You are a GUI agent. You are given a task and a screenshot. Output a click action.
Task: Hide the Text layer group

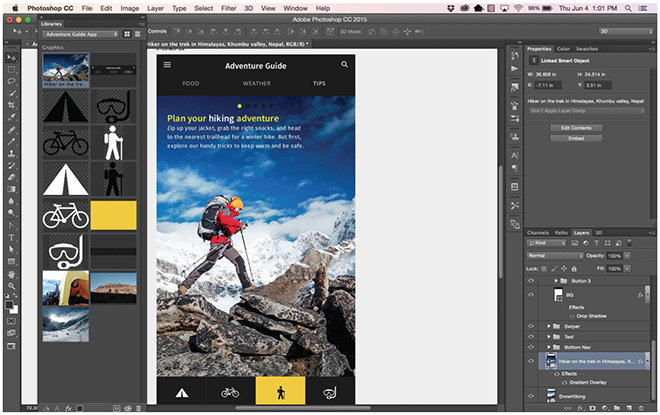(531, 337)
